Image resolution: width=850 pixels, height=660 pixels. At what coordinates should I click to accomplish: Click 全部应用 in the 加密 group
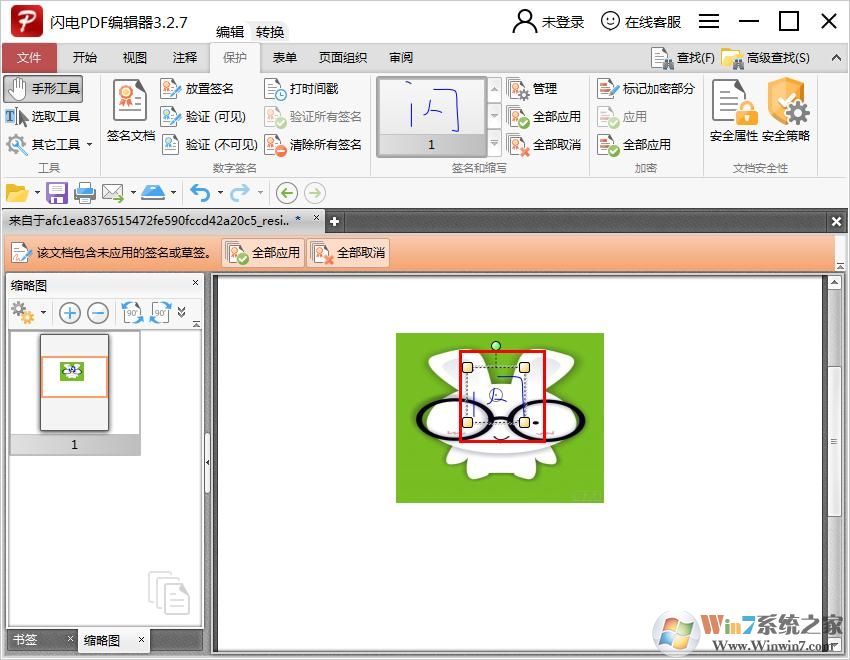634,145
